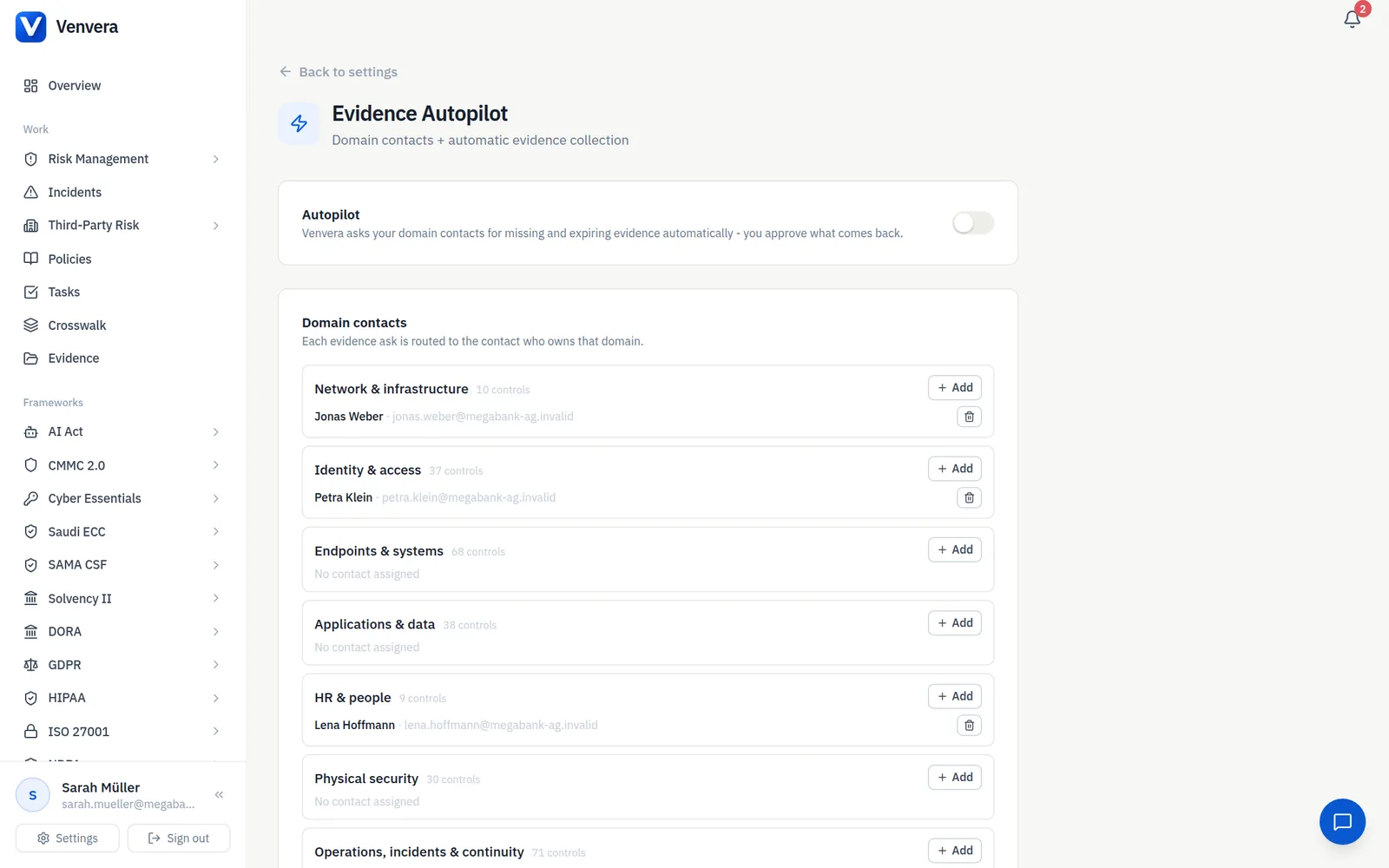Screen dimensions: 1389x868
Task: Click the Venvera logo icon
Action: 30,27
